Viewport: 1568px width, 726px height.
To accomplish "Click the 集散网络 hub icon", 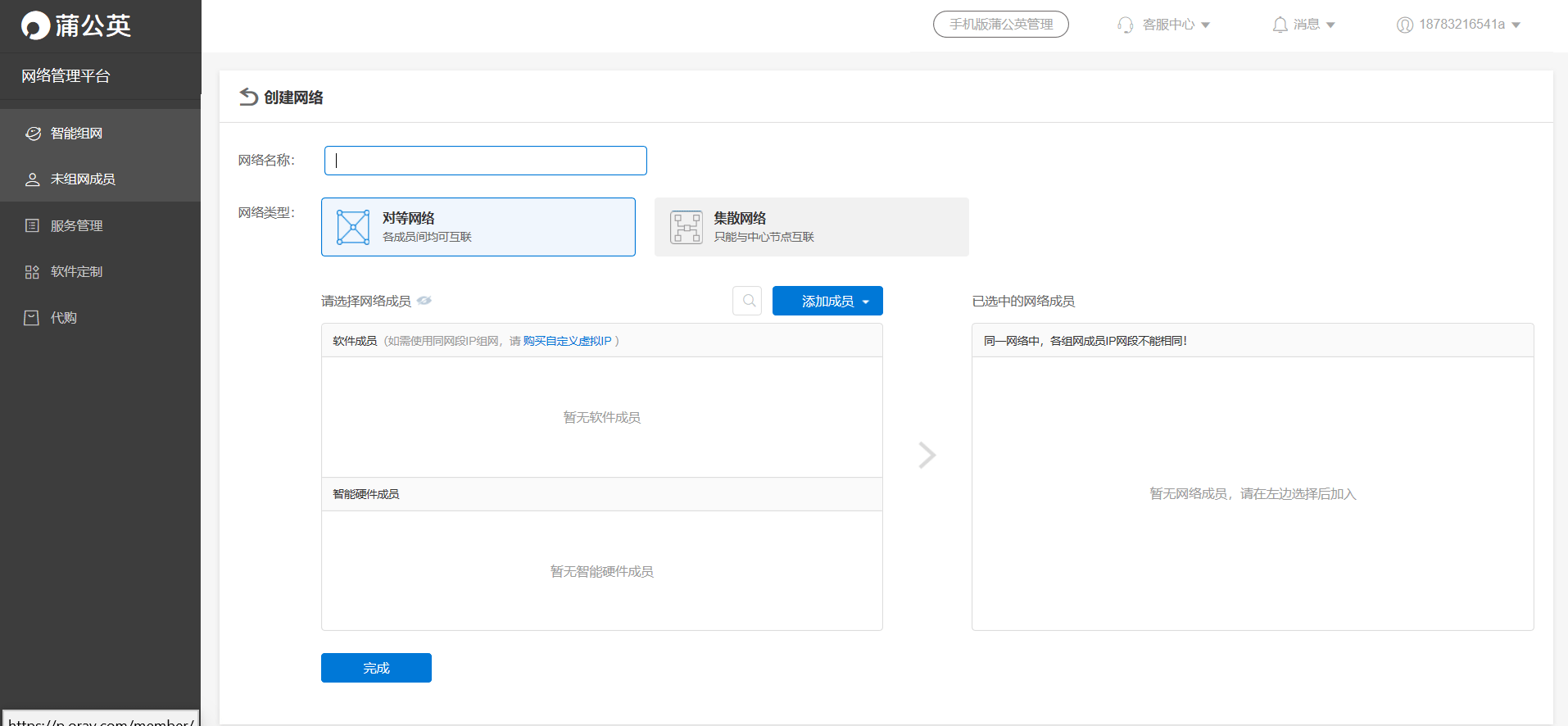I will pos(687,227).
